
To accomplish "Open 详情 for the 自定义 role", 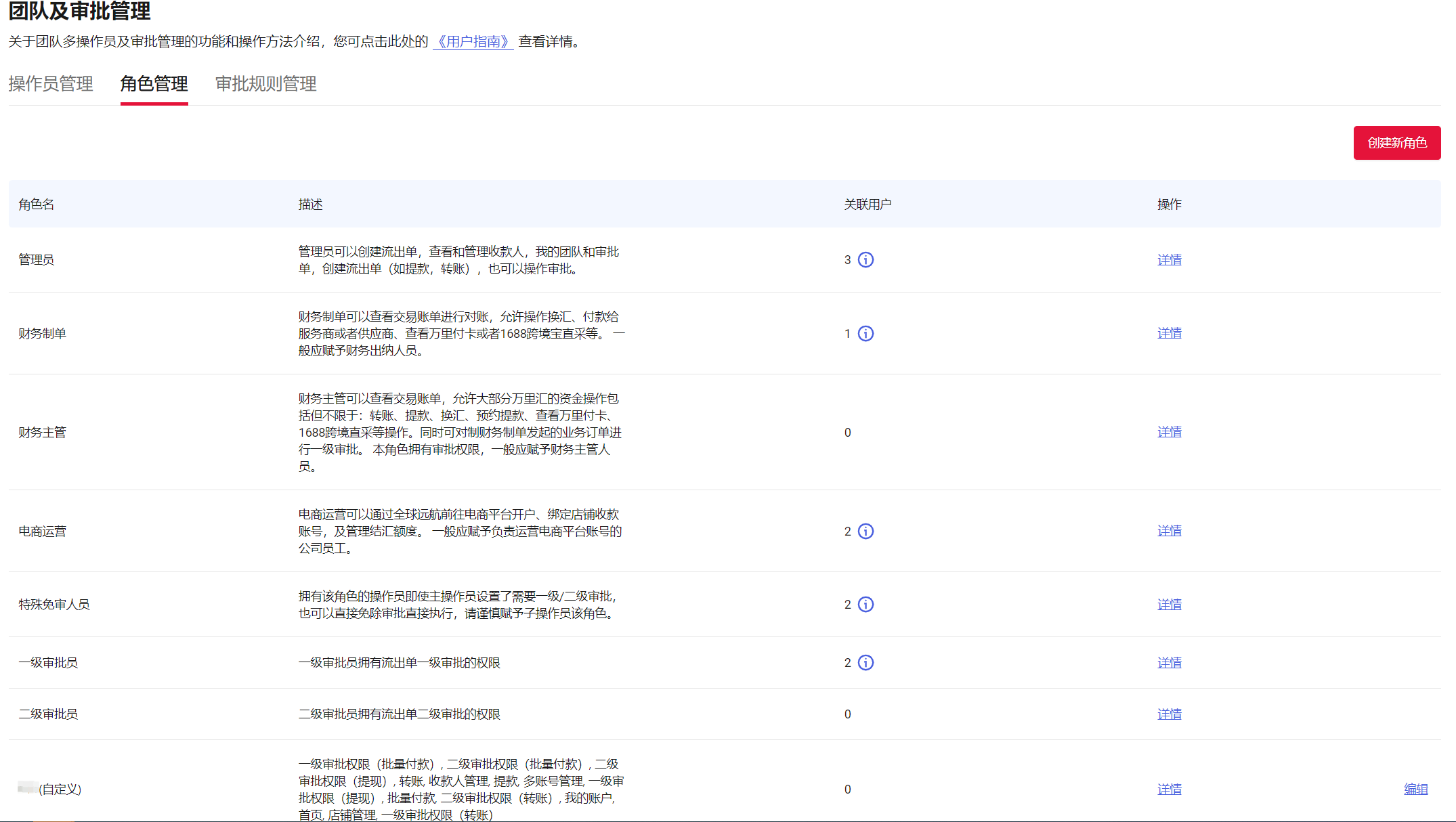I will point(1169,789).
